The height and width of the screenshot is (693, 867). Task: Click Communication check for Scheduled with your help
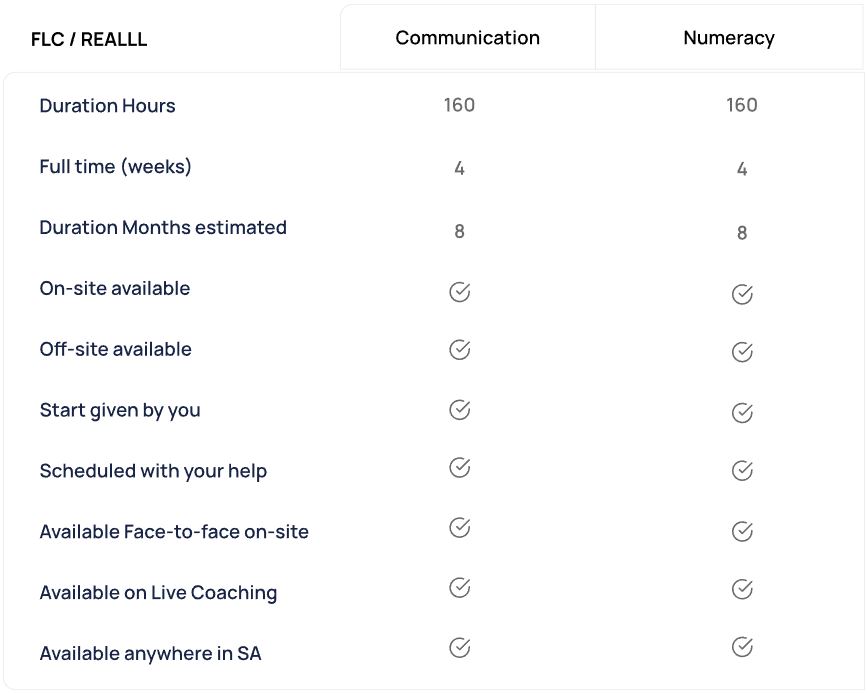pyautogui.click(x=459, y=468)
